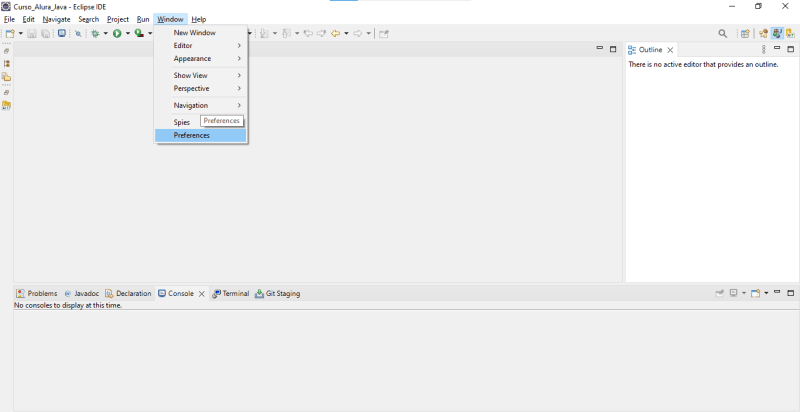
Task: Click the green Run button icon
Action: click(117, 34)
